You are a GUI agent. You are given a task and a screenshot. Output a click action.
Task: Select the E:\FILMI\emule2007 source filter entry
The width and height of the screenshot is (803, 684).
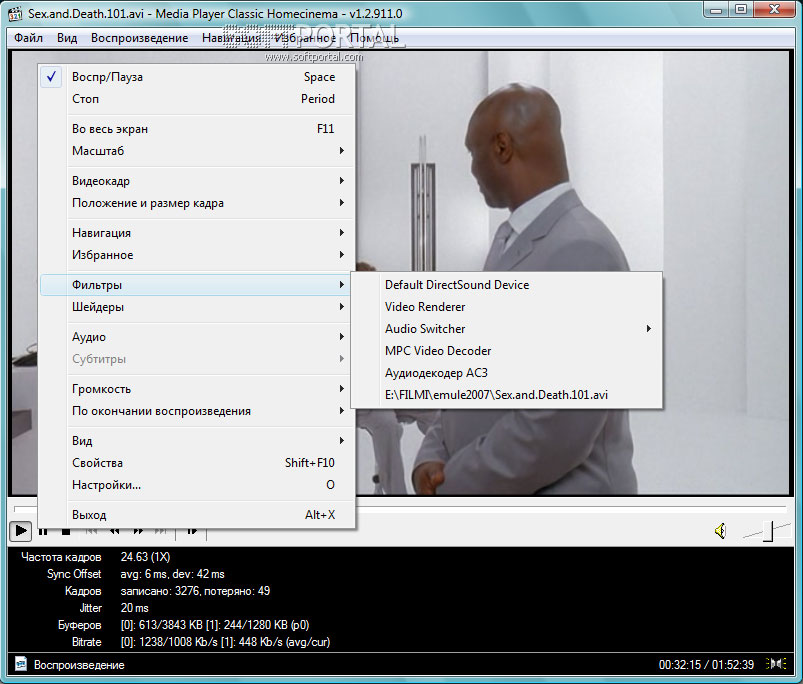coord(506,395)
